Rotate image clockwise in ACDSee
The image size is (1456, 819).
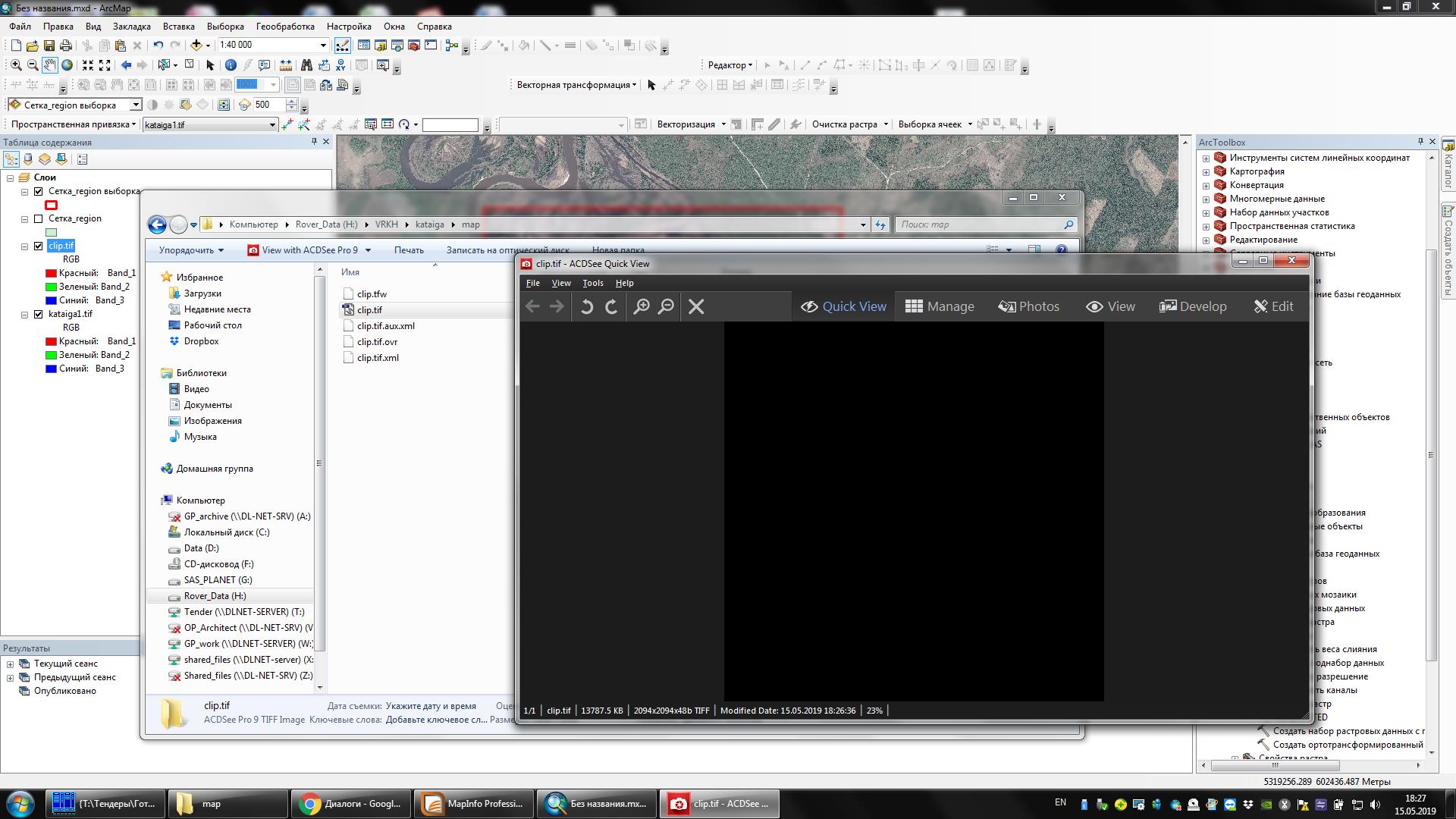click(x=611, y=306)
